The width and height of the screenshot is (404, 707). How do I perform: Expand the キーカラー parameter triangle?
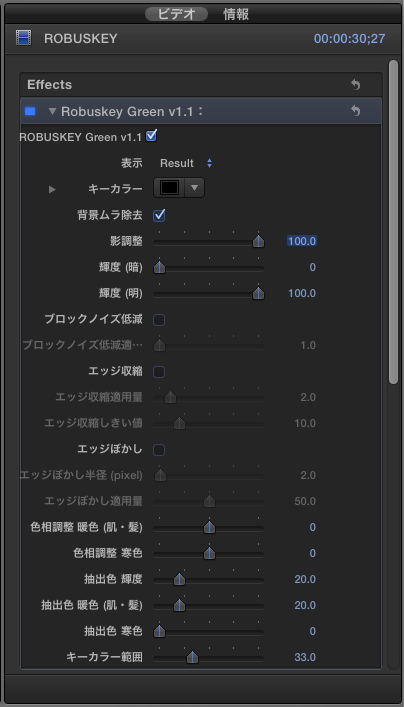[52, 189]
